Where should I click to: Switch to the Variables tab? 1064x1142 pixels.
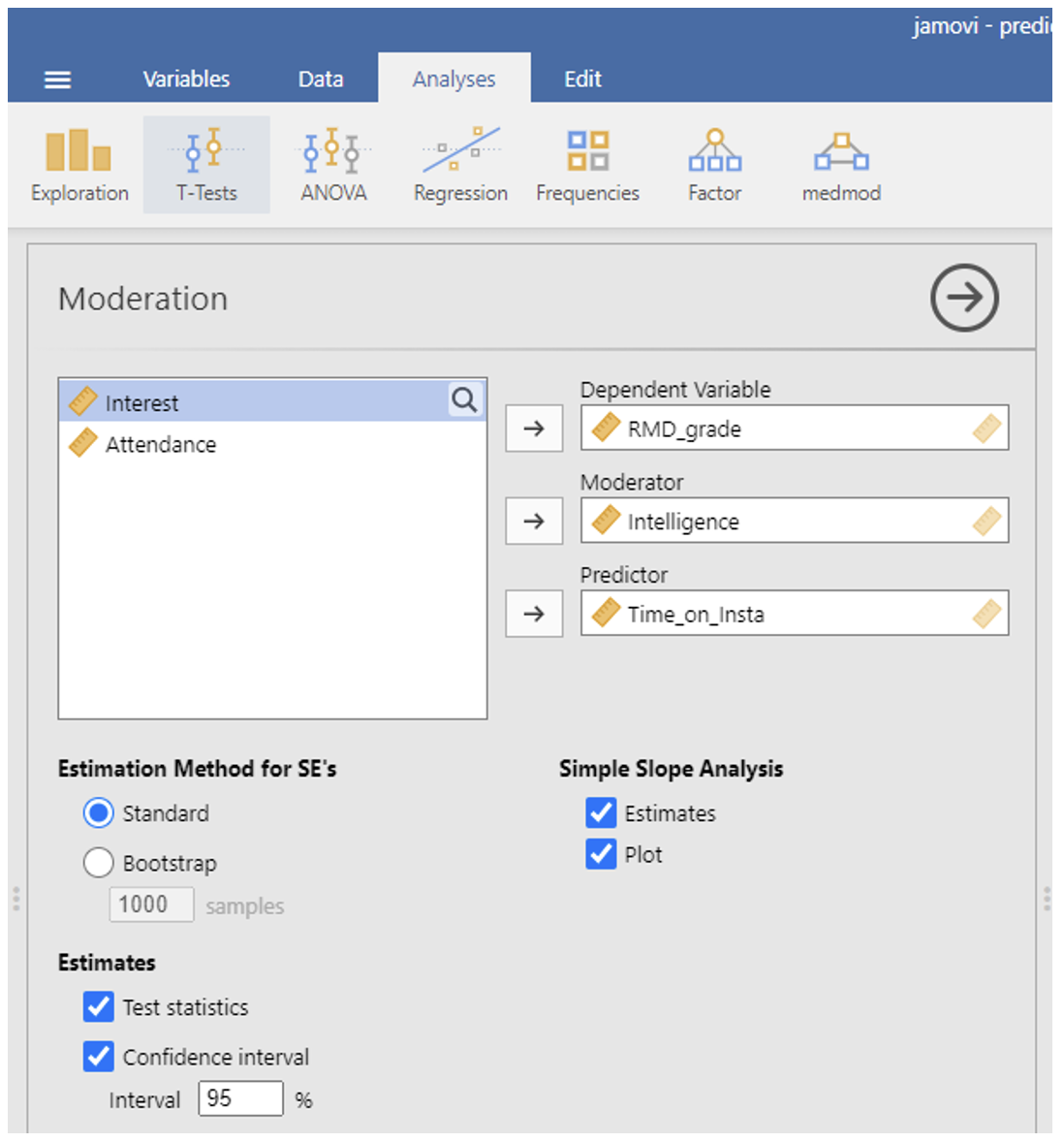click(x=186, y=79)
